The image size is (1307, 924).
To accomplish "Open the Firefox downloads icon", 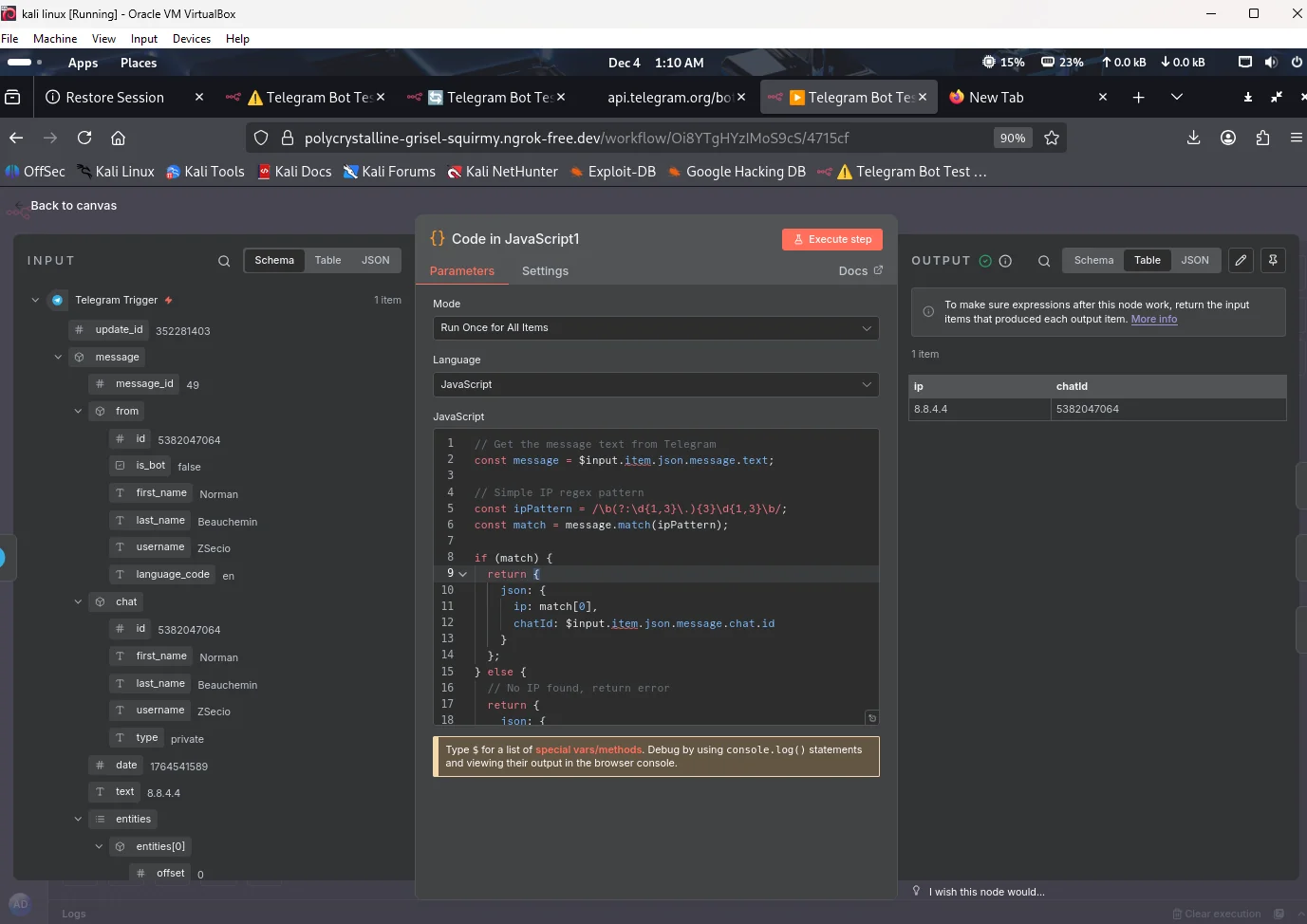I will (x=1194, y=138).
